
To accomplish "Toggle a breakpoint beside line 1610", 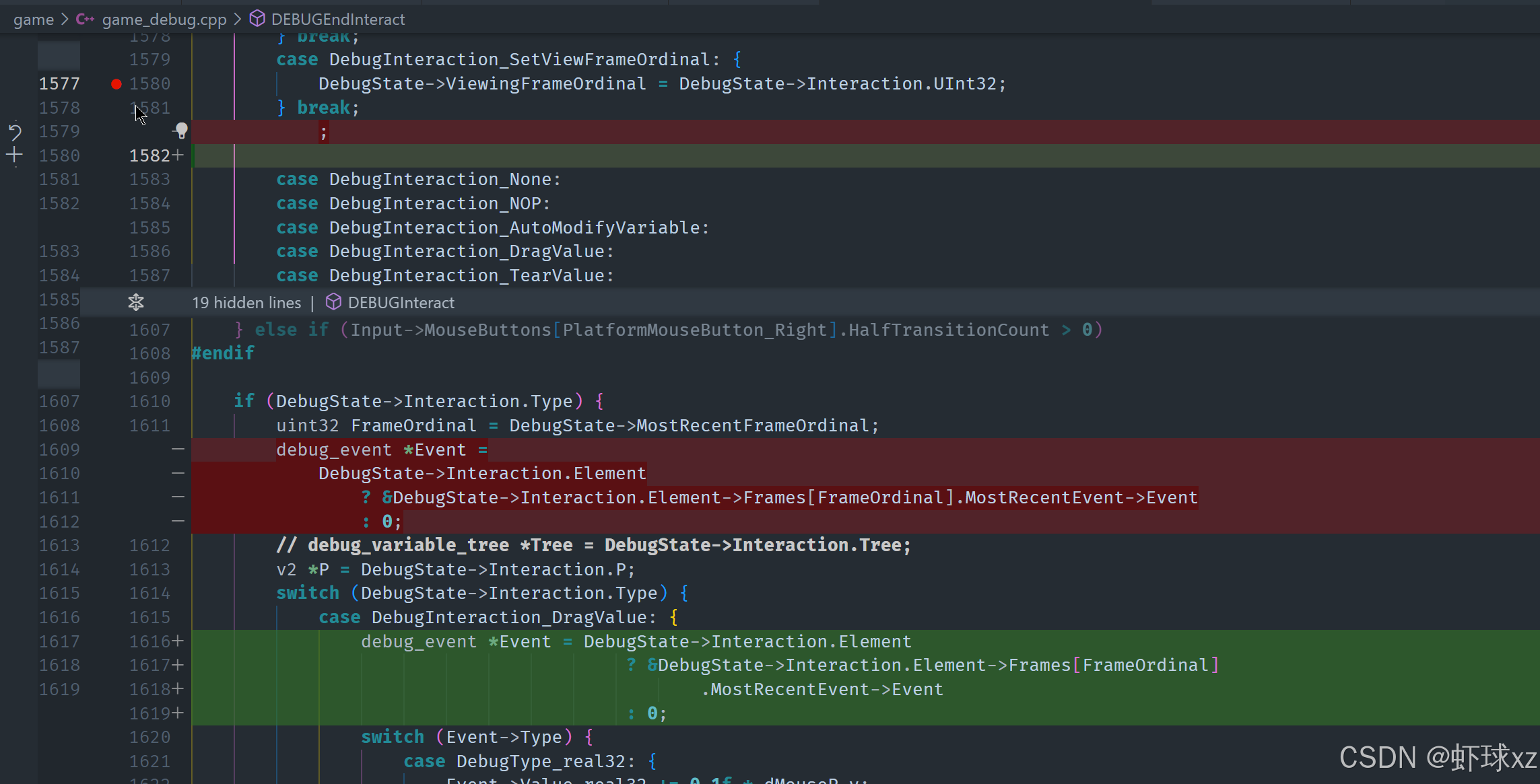I will pos(116,402).
